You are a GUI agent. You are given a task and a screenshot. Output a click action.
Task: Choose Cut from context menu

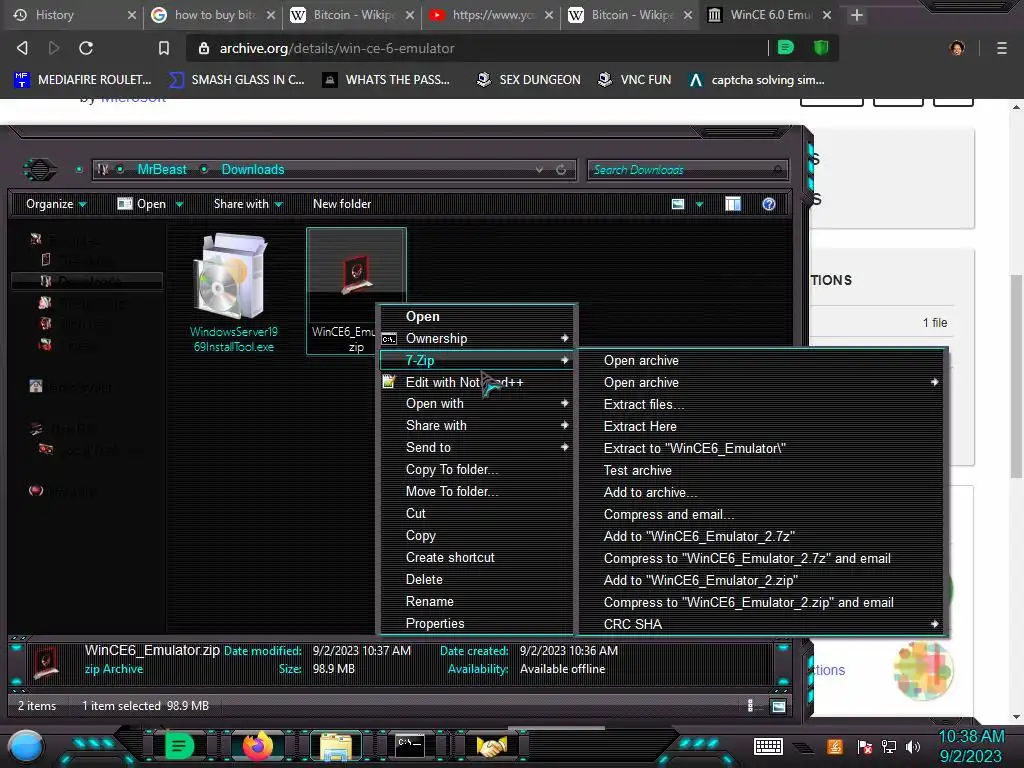[x=477, y=513]
